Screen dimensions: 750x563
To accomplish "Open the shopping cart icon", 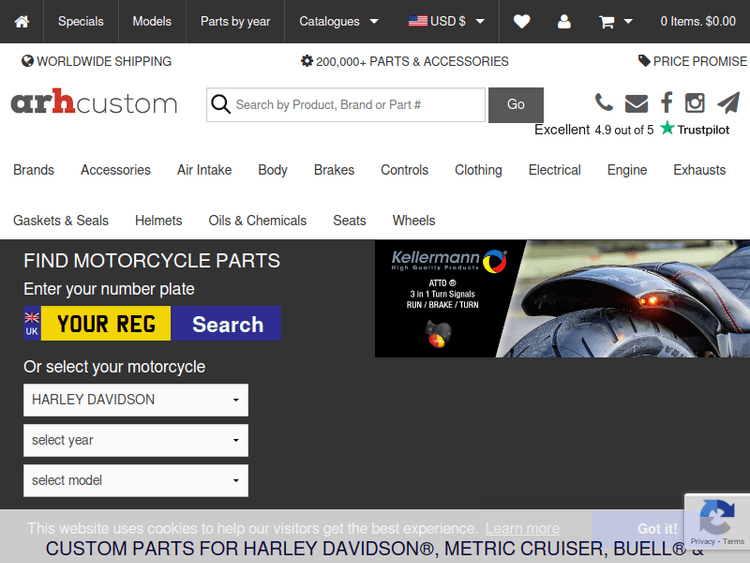I will pyautogui.click(x=607, y=22).
